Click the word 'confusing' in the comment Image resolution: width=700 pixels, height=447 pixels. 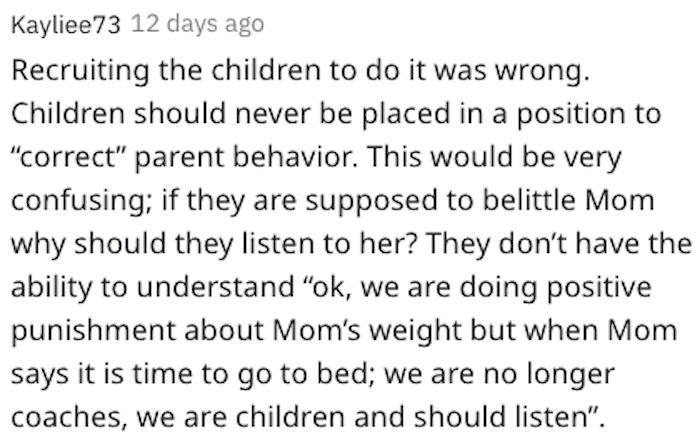tap(79, 202)
